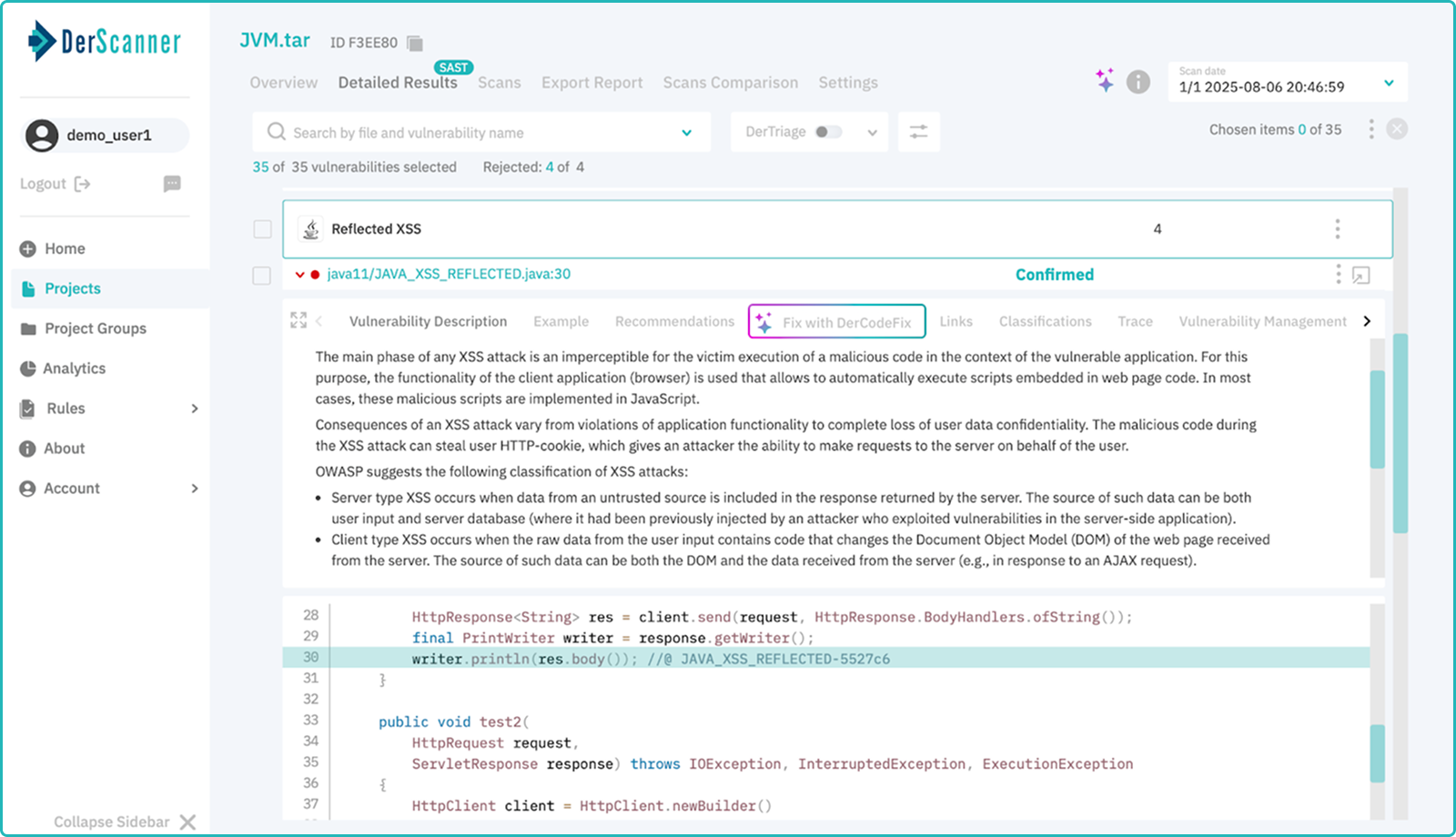Select the Projects sidebar icon
This screenshot has width=1456, height=837.
(28, 287)
